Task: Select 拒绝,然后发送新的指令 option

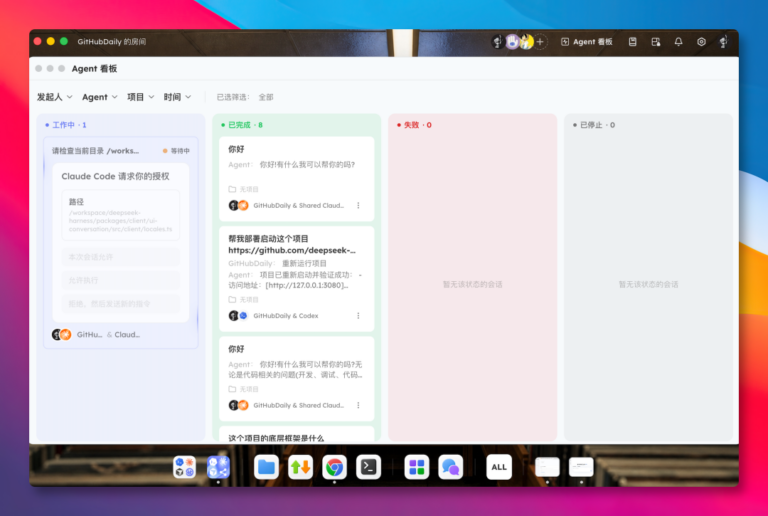Action: [x=120, y=304]
